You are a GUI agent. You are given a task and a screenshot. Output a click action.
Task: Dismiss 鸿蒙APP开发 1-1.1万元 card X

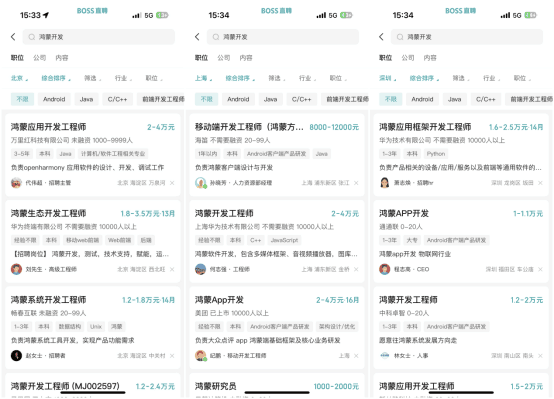tap(540, 269)
